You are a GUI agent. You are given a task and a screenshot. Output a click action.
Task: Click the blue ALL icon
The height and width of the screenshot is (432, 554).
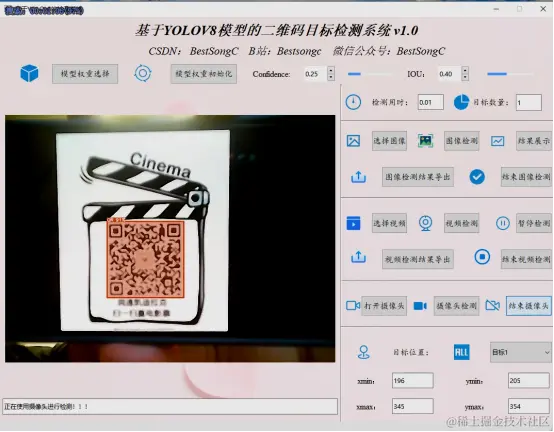(461, 352)
